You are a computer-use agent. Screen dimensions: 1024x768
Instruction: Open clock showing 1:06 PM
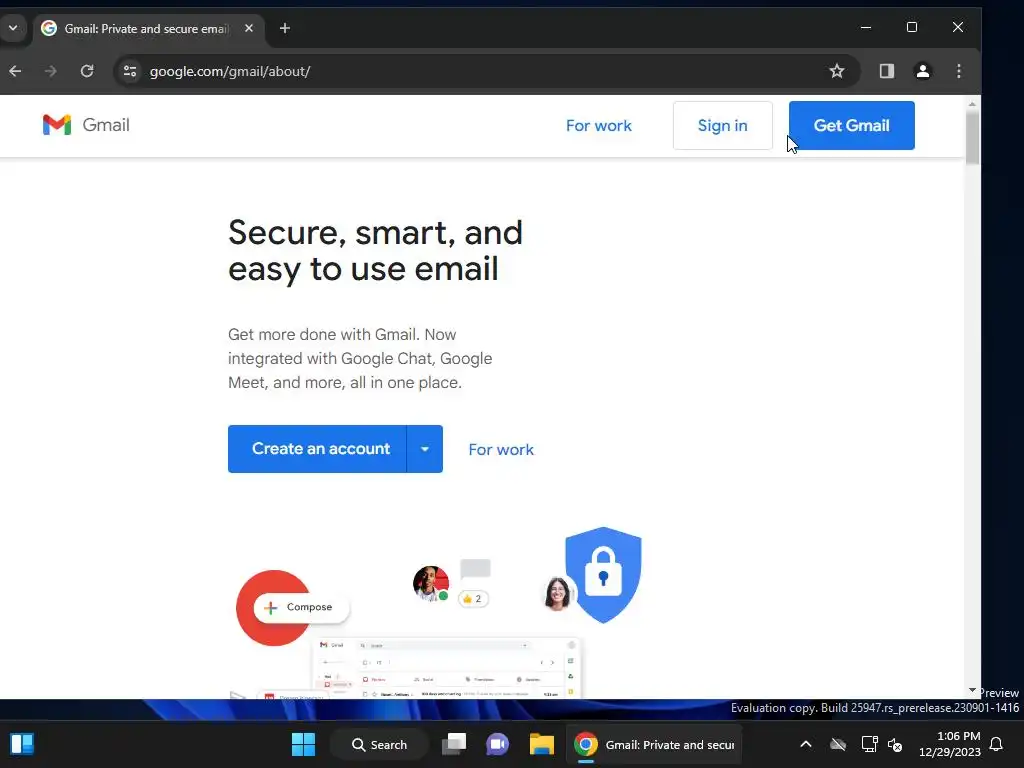(950, 744)
